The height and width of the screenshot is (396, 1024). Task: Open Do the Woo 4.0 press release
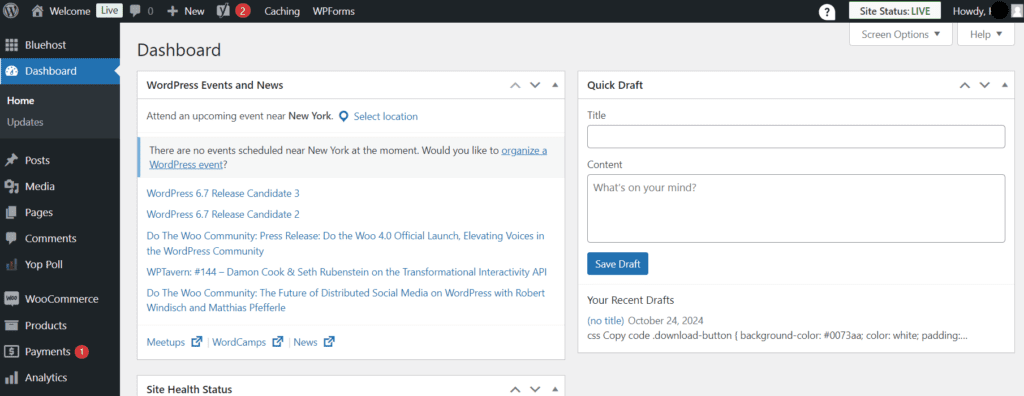click(x=345, y=243)
